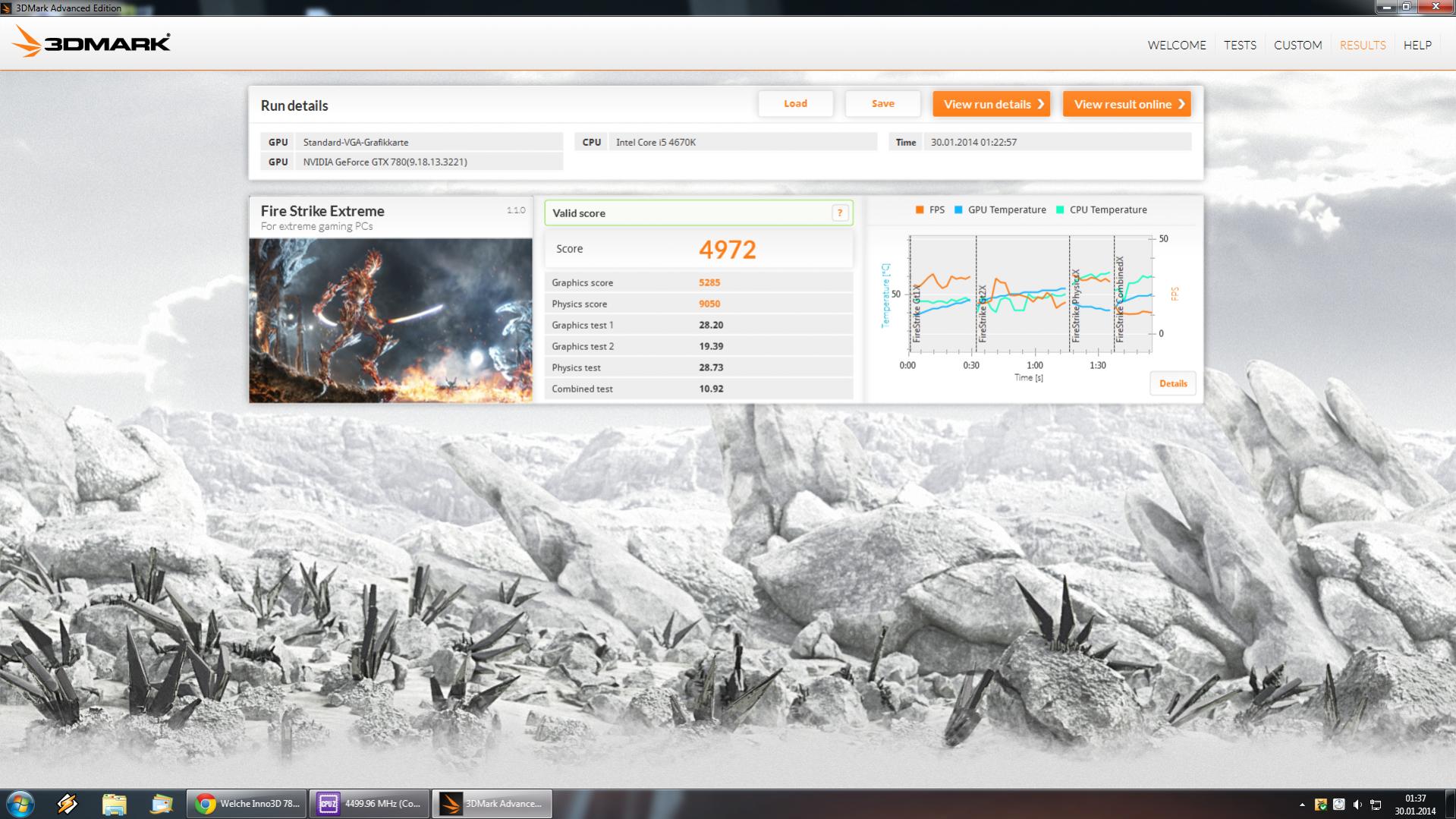Click the Fire Strike Extreme thumbnail image

(391, 320)
